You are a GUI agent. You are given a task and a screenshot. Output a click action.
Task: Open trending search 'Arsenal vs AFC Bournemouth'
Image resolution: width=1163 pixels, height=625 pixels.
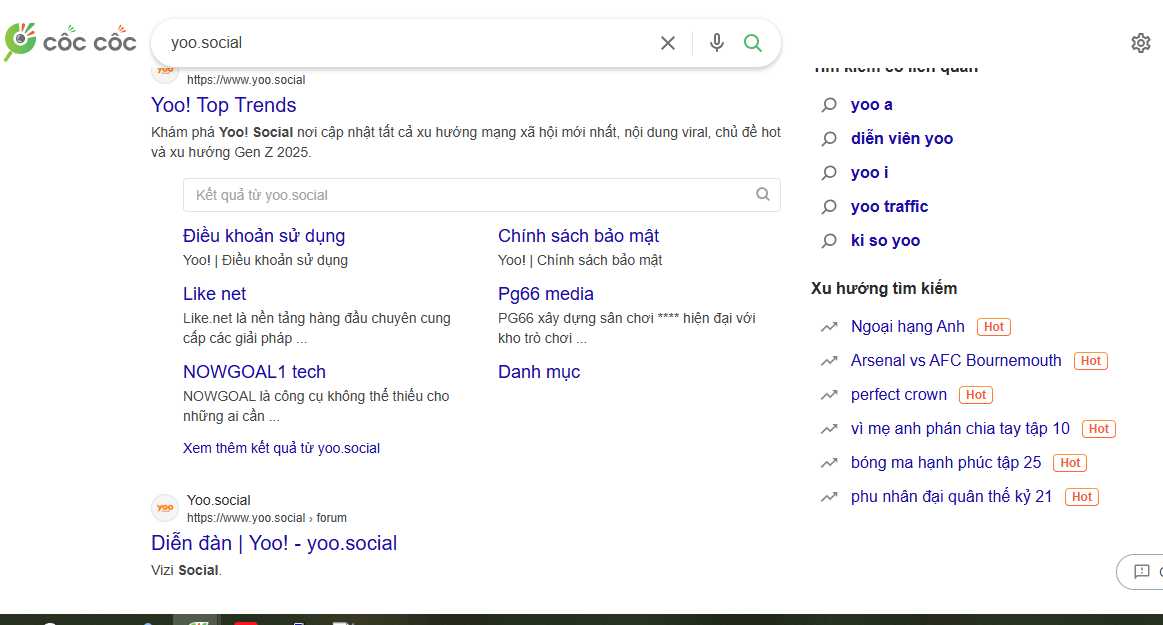pos(956,361)
